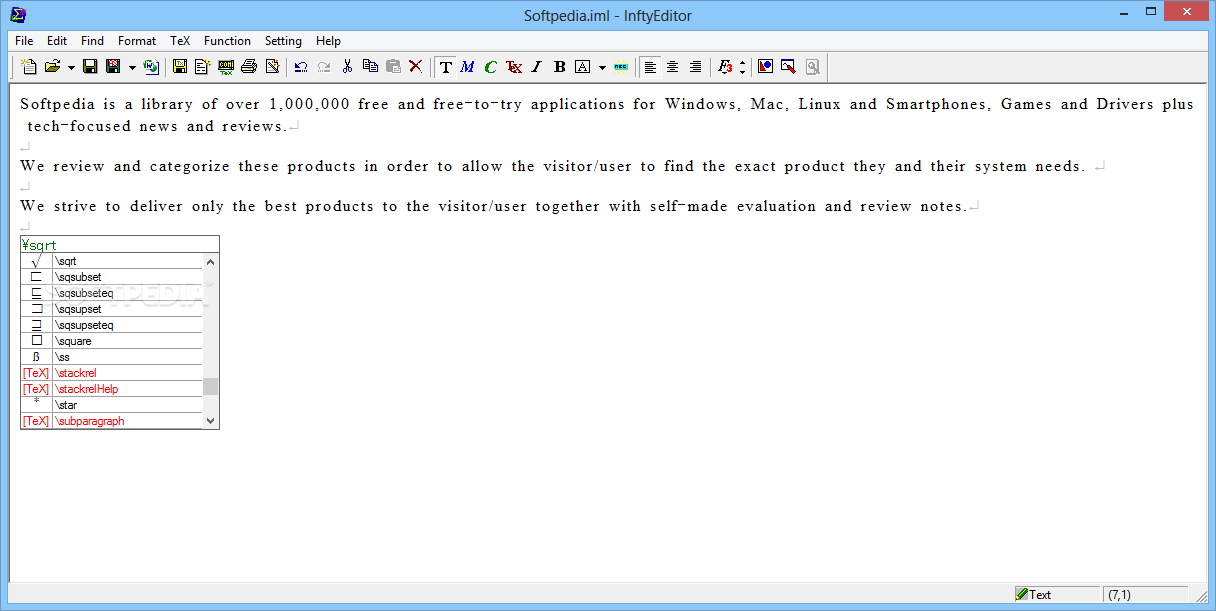The width and height of the screenshot is (1216, 611).
Task: Select \sqsupset in the command list
Action: click(112, 309)
